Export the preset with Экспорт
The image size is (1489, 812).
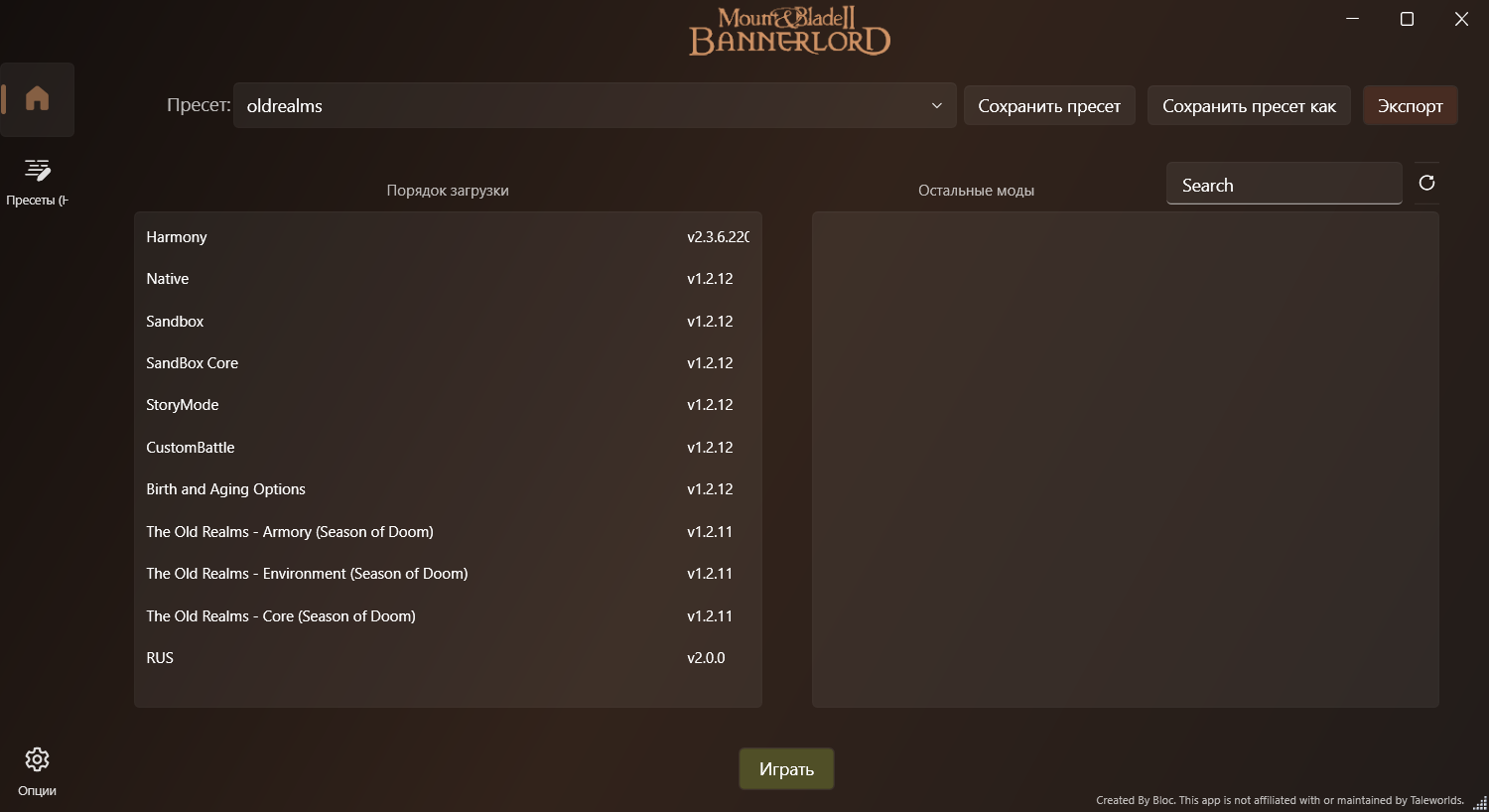click(x=1410, y=106)
